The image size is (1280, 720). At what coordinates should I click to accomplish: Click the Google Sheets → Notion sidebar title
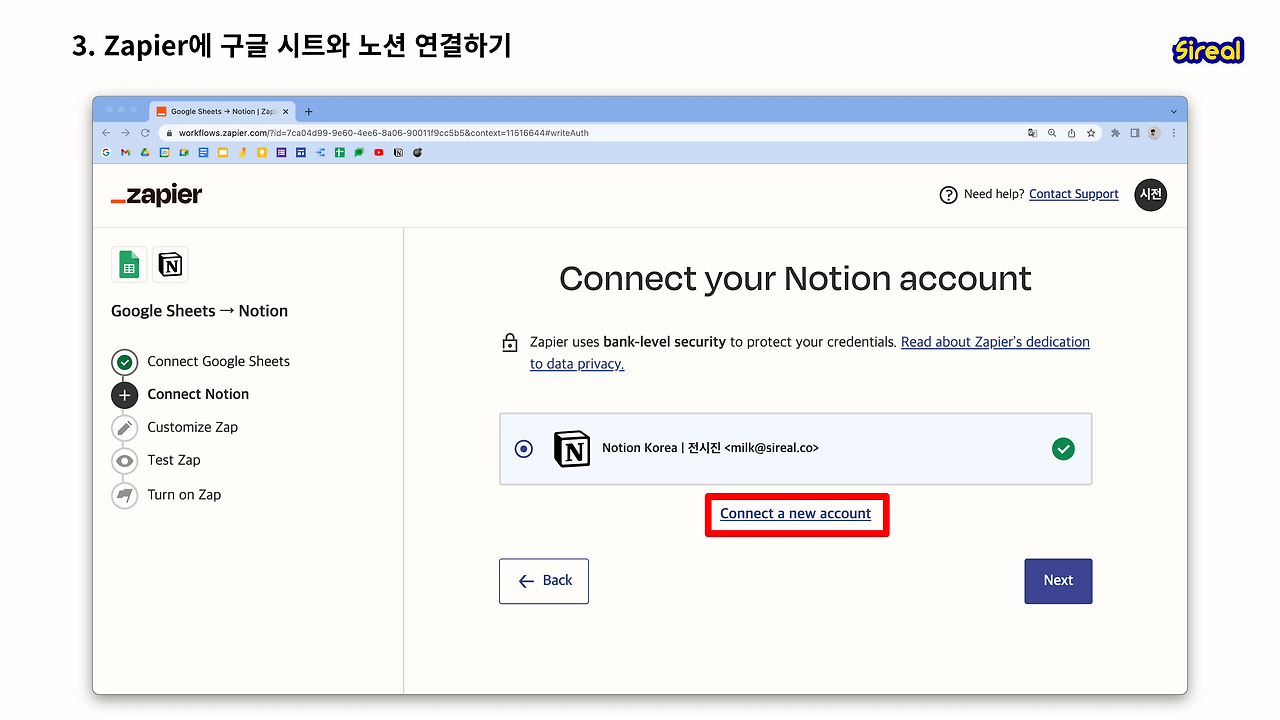(x=199, y=311)
